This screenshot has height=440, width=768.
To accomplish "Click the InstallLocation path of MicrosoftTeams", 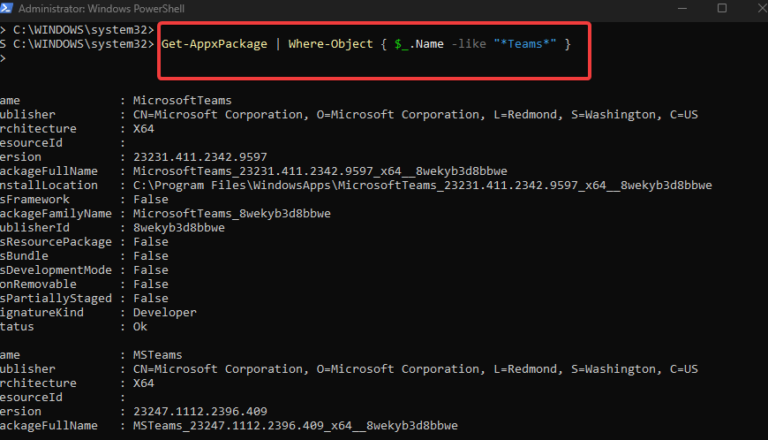I will (x=422, y=186).
